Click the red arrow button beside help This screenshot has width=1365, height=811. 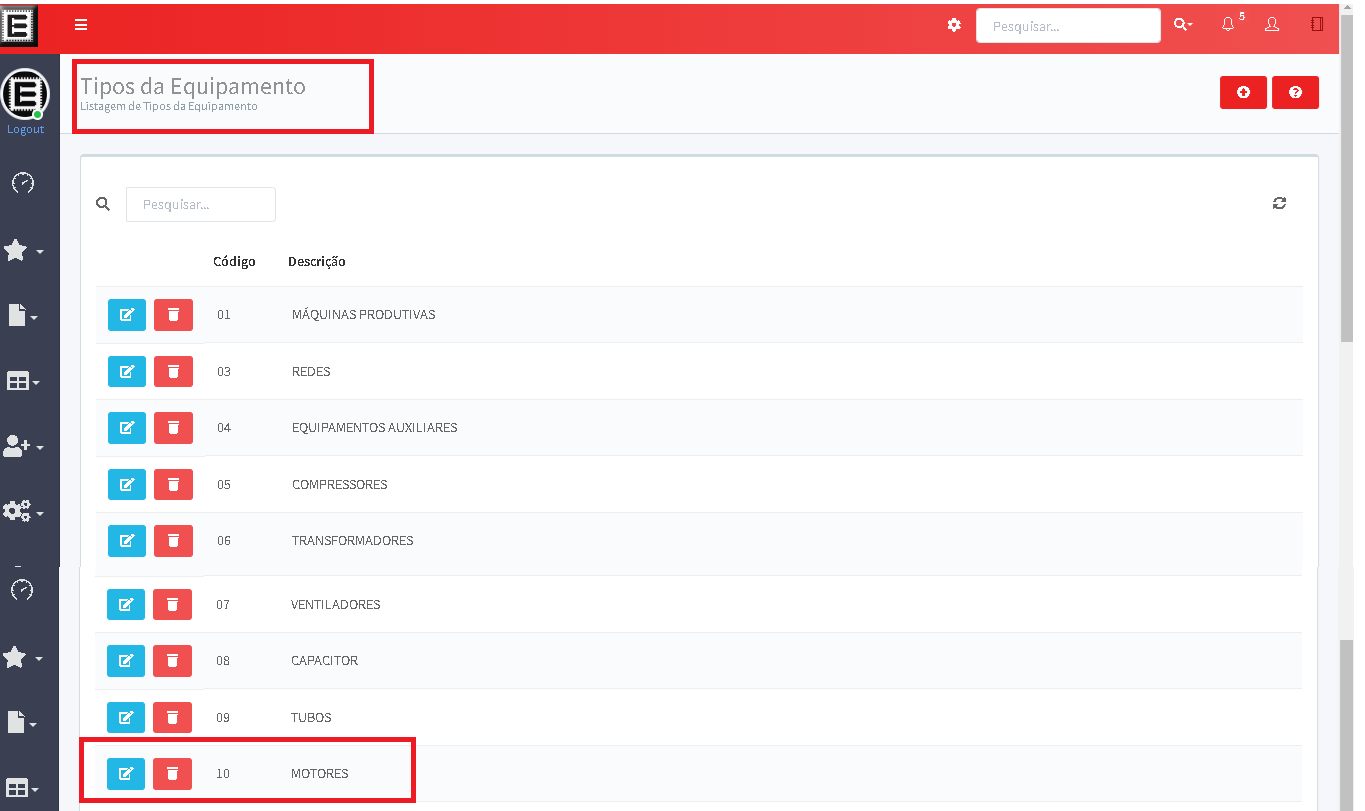[x=1243, y=92]
